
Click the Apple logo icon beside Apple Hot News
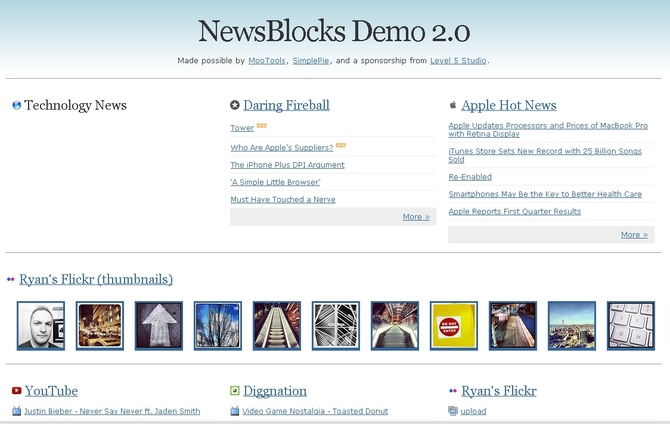click(x=453, y=105)
